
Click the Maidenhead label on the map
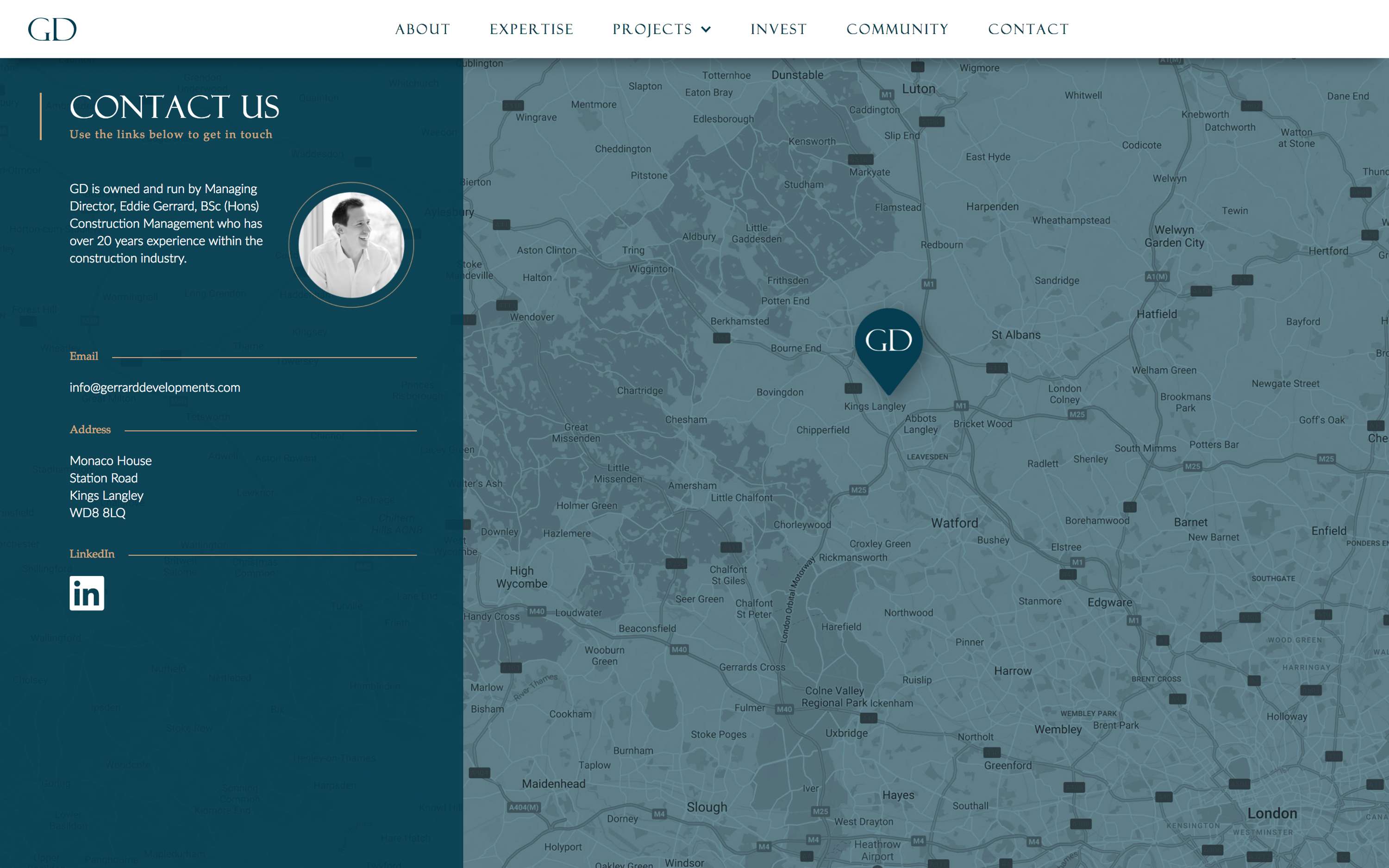[554, 784]
